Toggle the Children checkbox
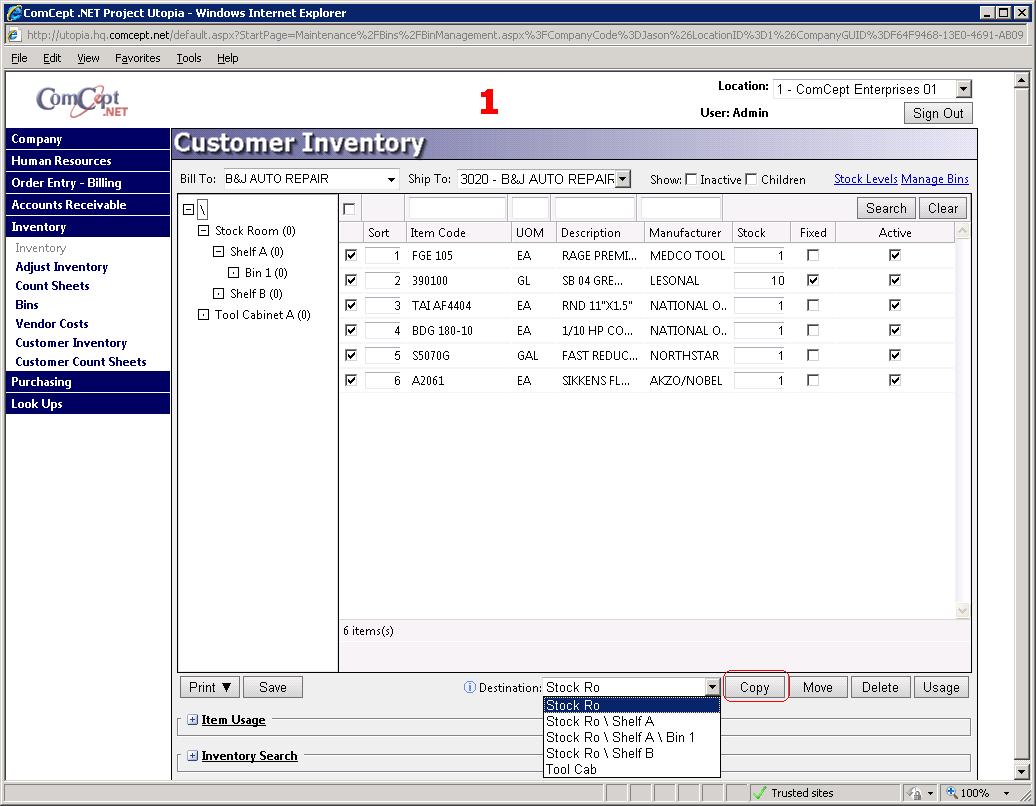This screenshot has width=1036, height=806. [752, 180]
